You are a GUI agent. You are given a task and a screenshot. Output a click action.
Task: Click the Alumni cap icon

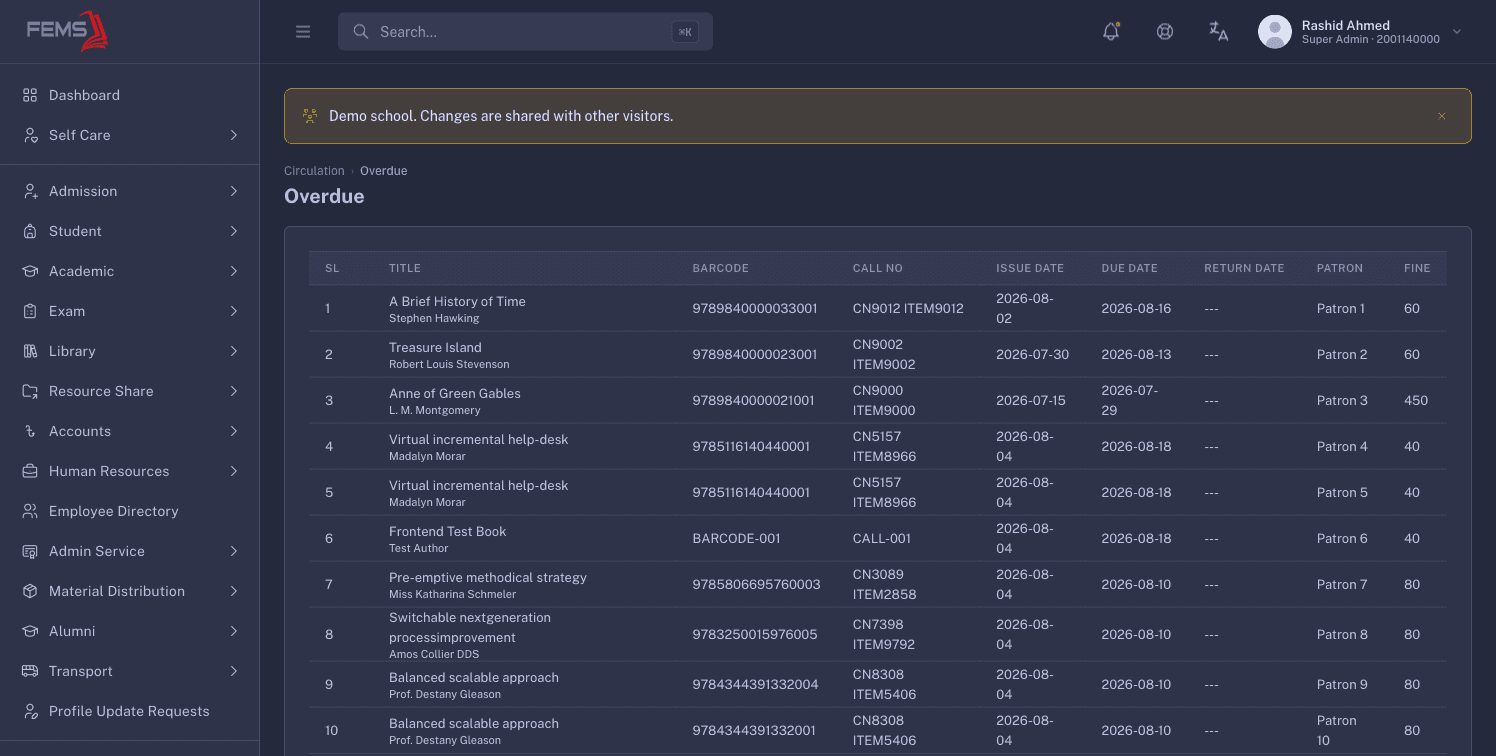[x=30, y=631]
